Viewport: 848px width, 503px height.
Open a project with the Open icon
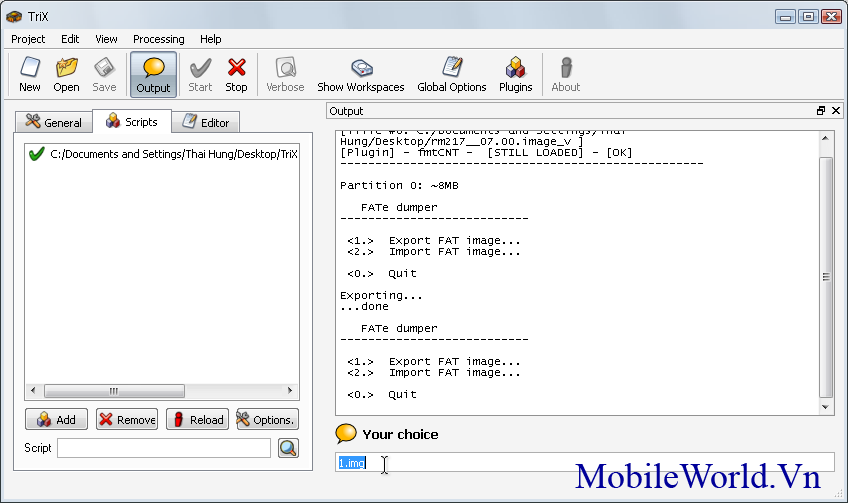(x=66, y=74)
